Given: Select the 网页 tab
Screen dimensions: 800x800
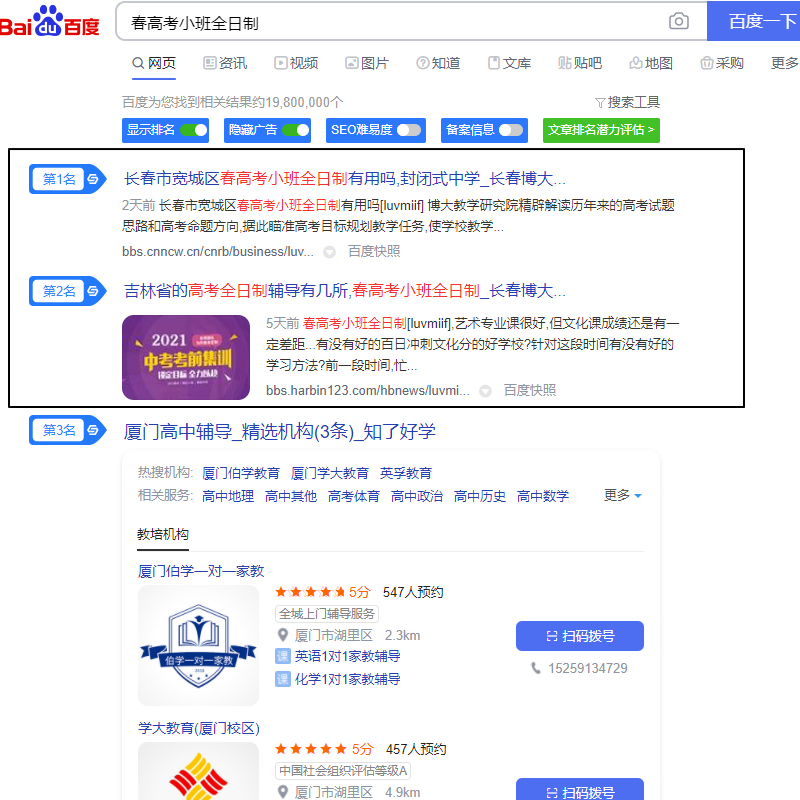Looking at the screenshot, I should click(x=154, y=63).
